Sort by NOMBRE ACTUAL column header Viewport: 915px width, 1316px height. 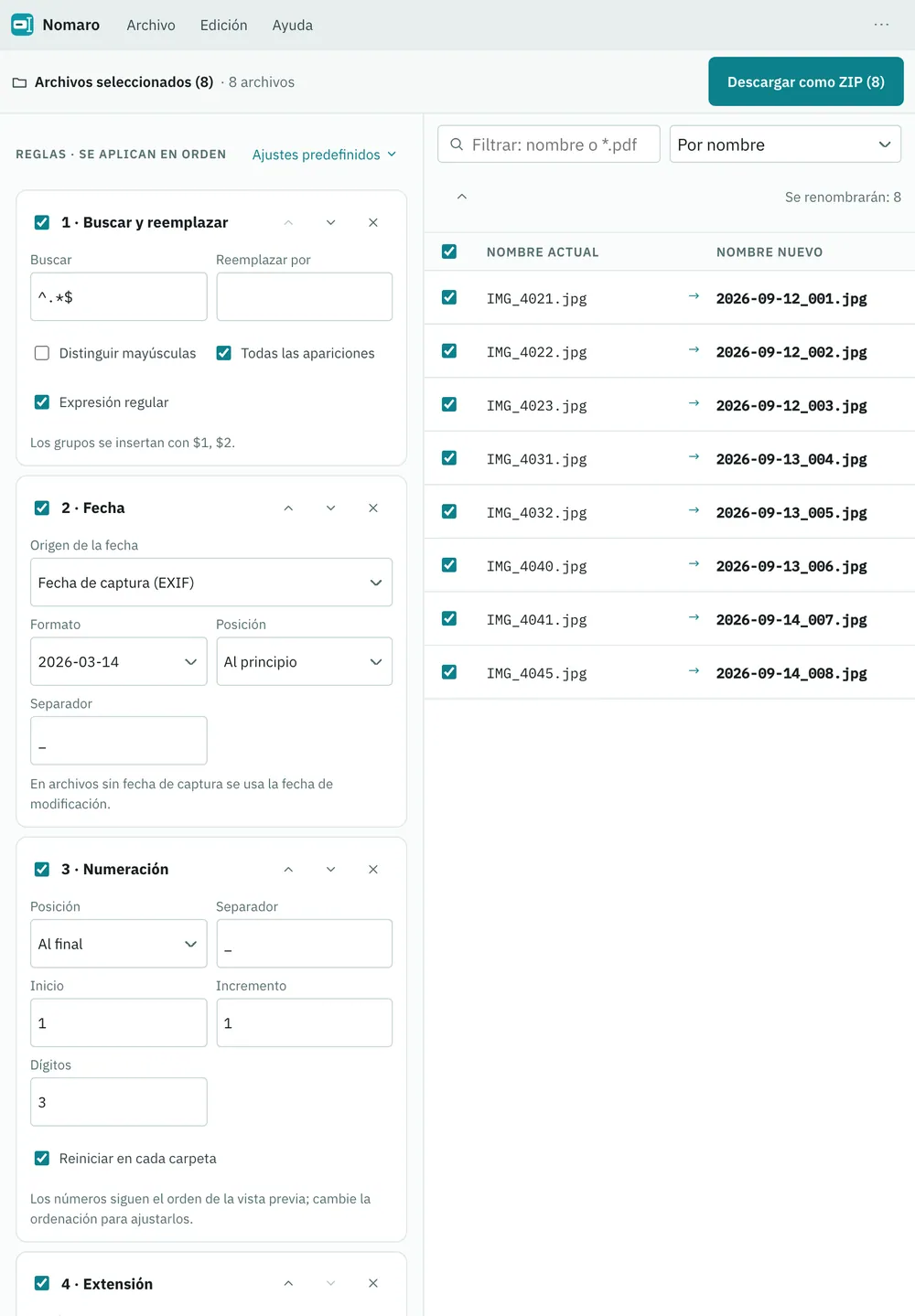[543, 252]
